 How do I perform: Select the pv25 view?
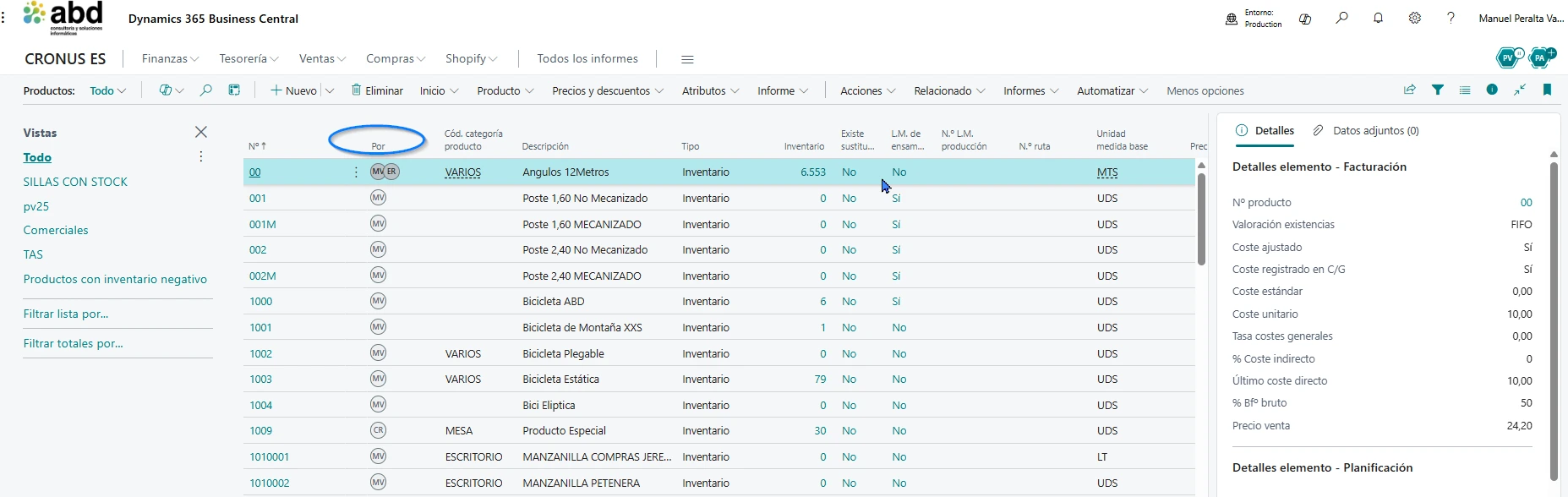[x=36, y=206]
